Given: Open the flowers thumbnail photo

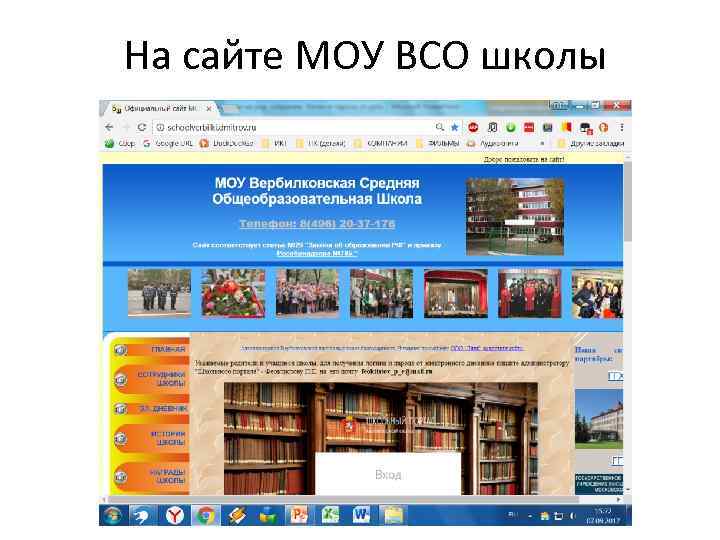Looking at the screenshot, I should click(x=233, y=293).
